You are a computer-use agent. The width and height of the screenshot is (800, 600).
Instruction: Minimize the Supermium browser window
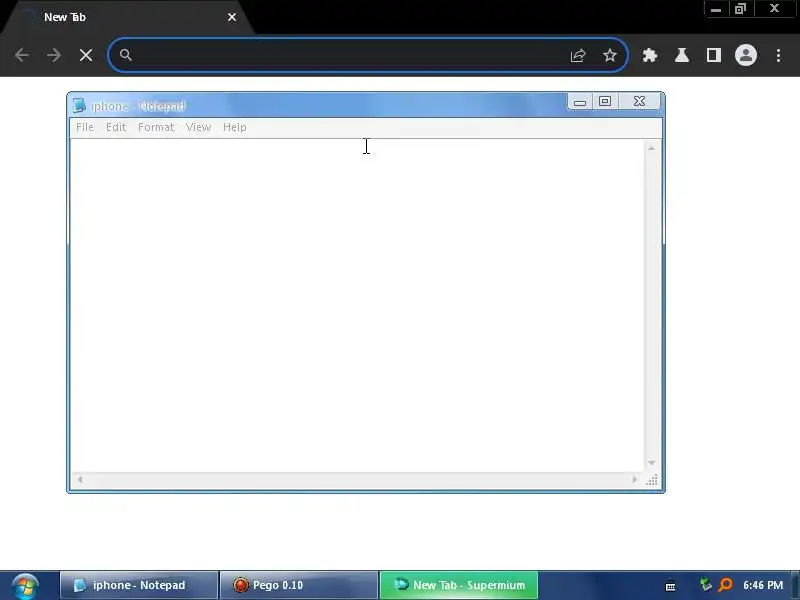coord(716,9)
